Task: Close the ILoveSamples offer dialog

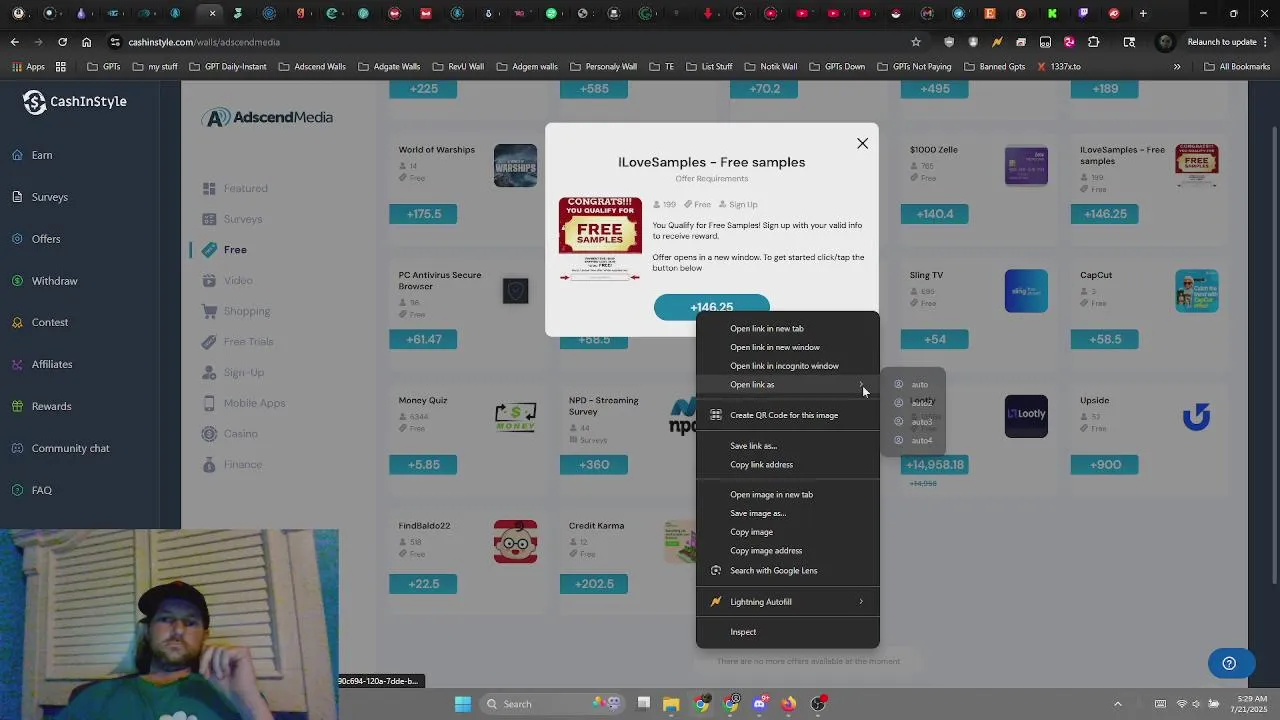Action: click(x=862, y=143)
